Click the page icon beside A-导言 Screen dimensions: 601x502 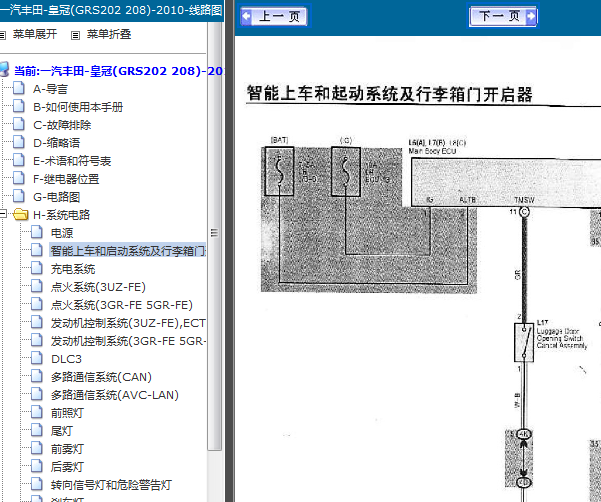click(x=19, y=88)
